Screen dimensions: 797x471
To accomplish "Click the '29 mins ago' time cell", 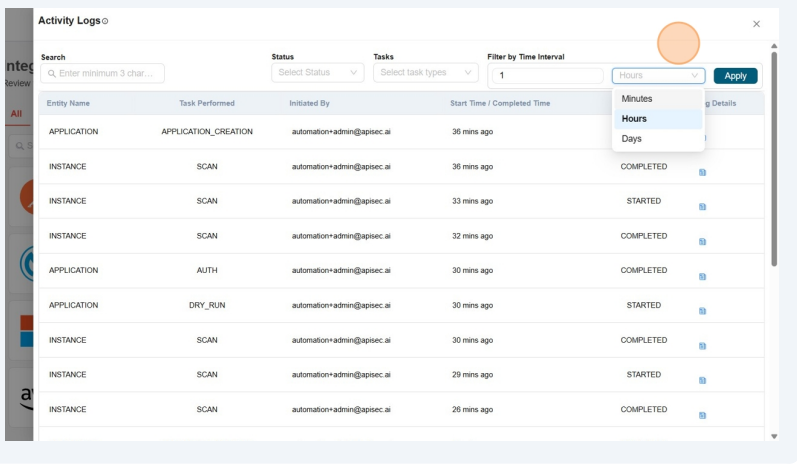I will pyautogui.click(x=473, y=375).
